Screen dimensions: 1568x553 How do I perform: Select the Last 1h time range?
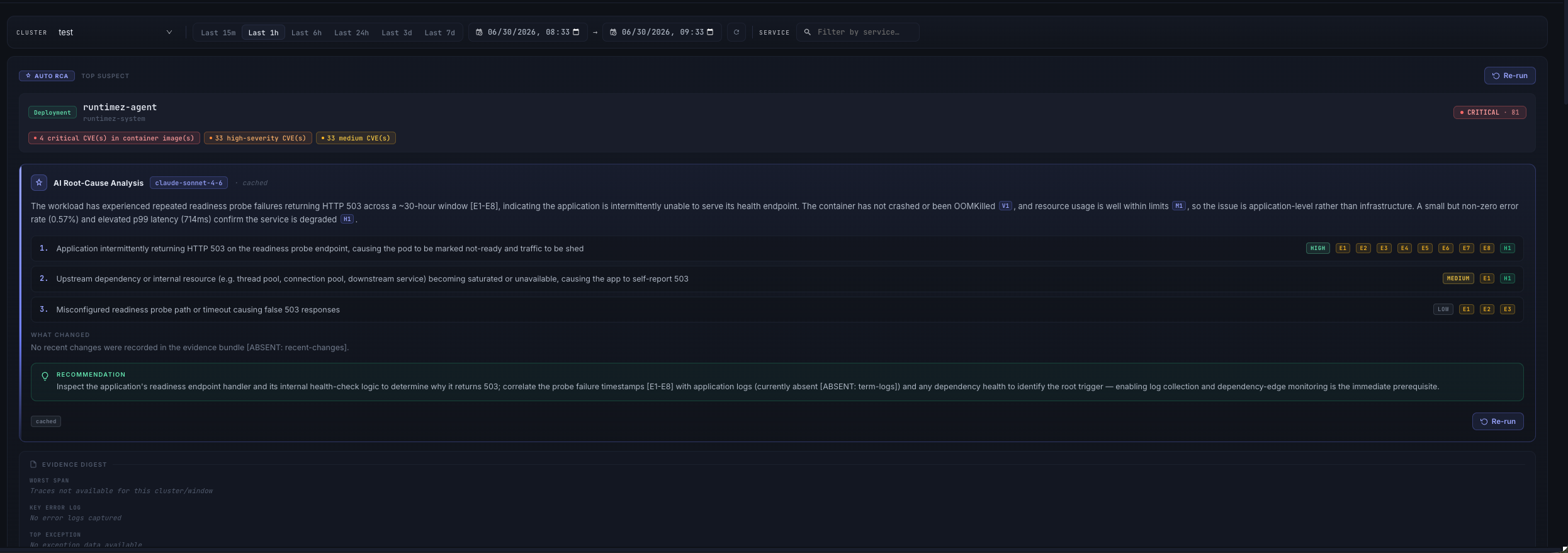263,33
